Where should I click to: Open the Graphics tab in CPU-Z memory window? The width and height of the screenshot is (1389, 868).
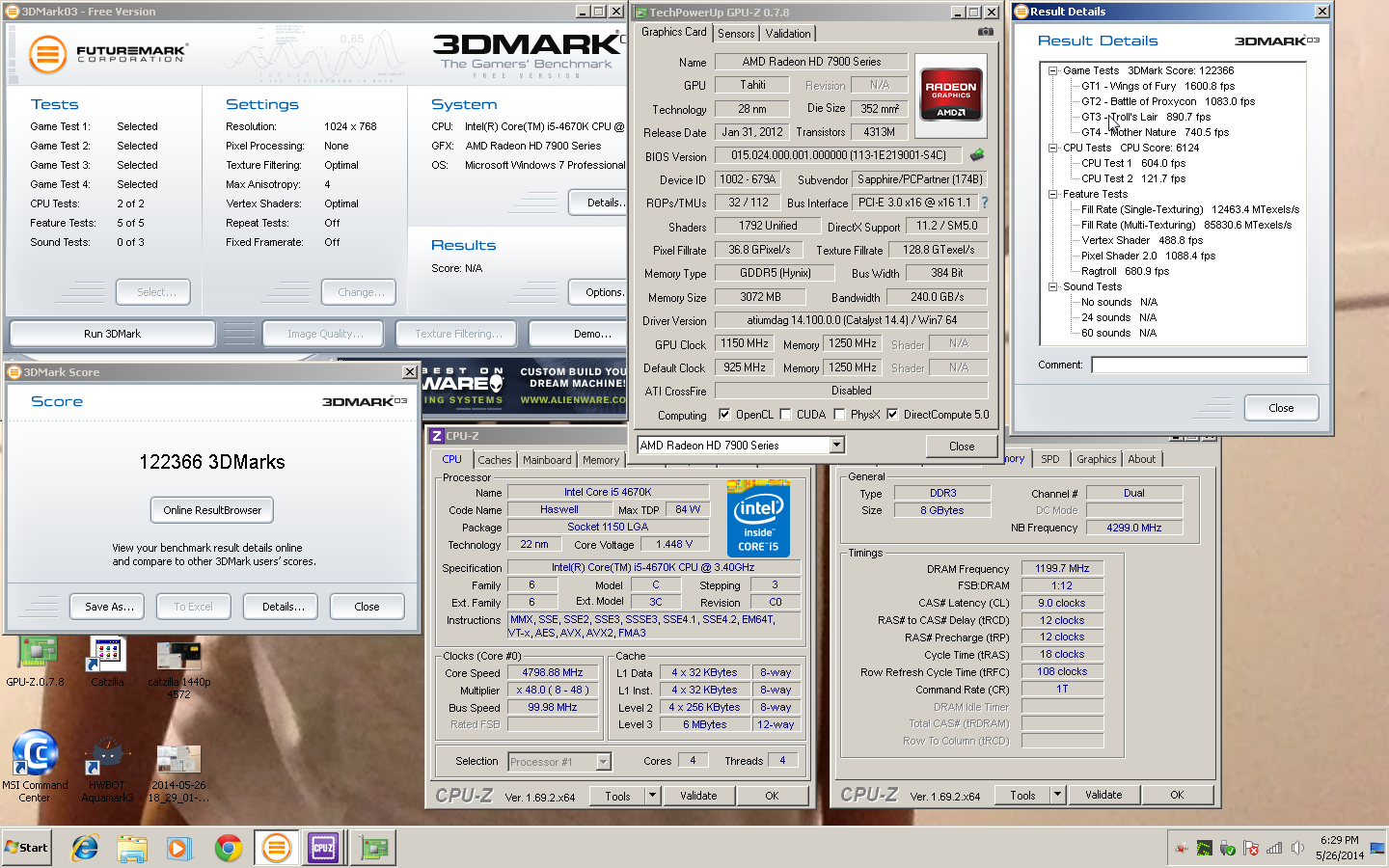[1096, 459]
